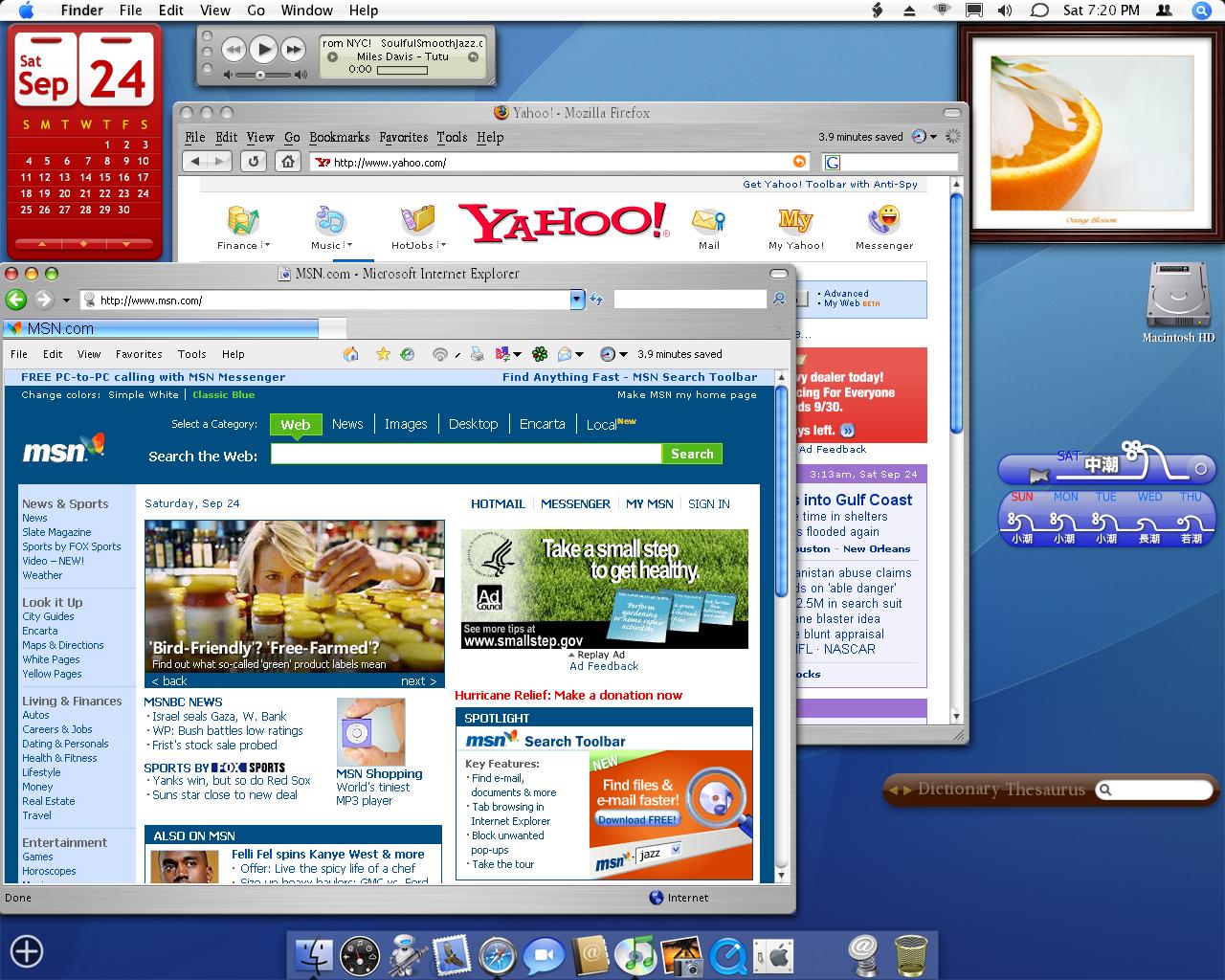The width and height of the screenshot is (1225, 980).
Task: Select the Images search category on MSN
Action: [406, 424]
